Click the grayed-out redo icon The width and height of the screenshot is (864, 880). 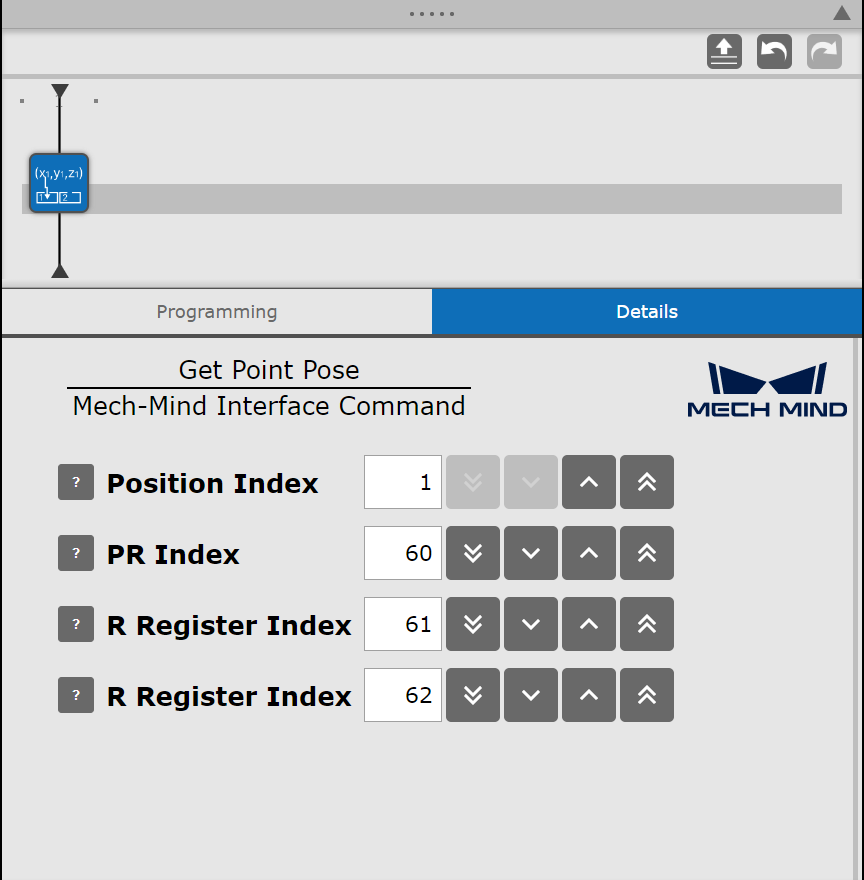click(823, 51)
